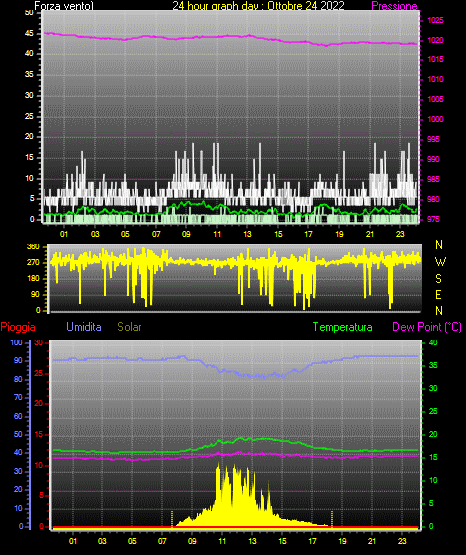The image size is (466, 555).
Task: Select the 'S' compass direction label
Action: [x=438, y=279]
